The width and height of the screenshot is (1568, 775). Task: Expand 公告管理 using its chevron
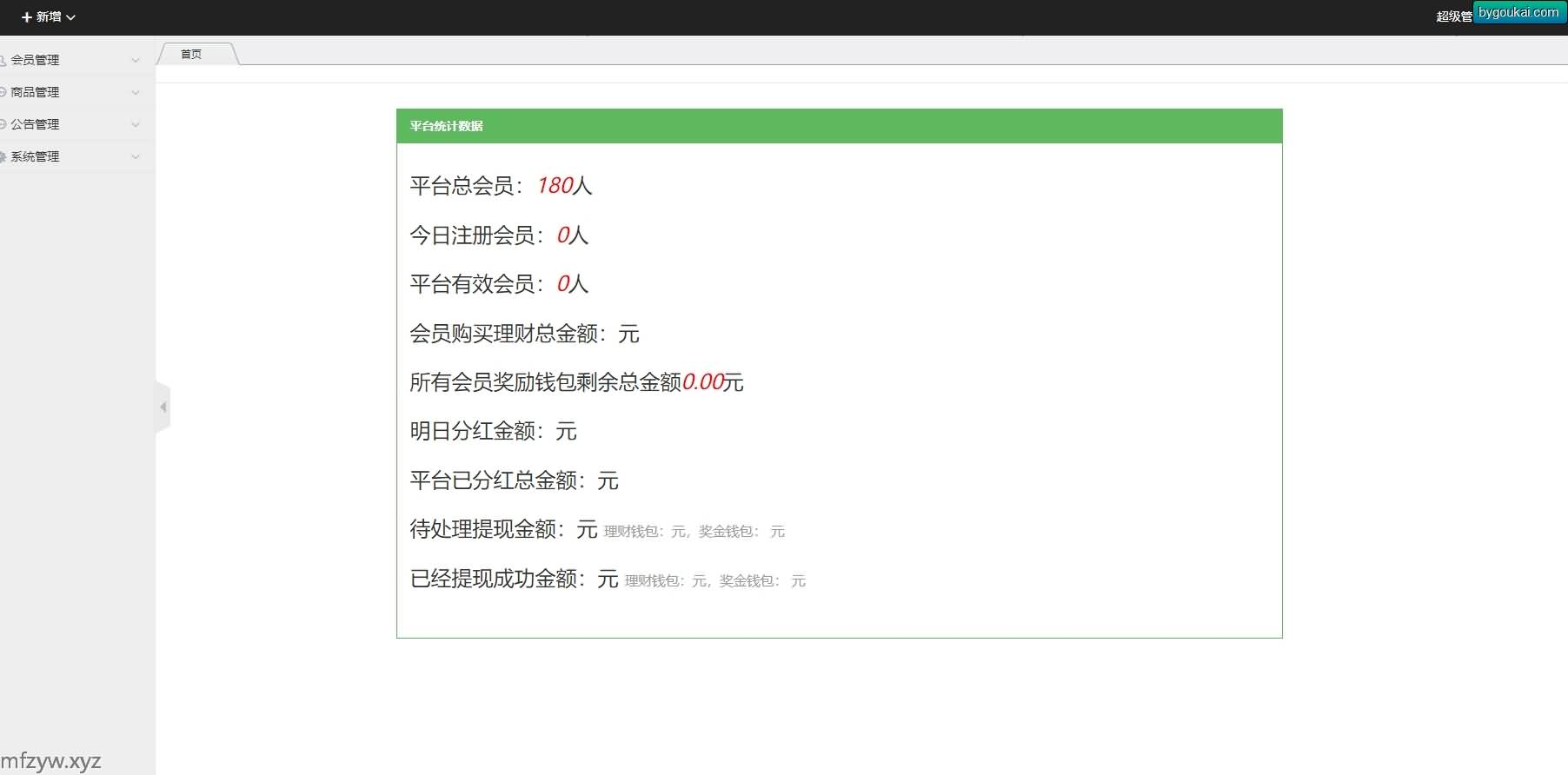coord(136,124)
